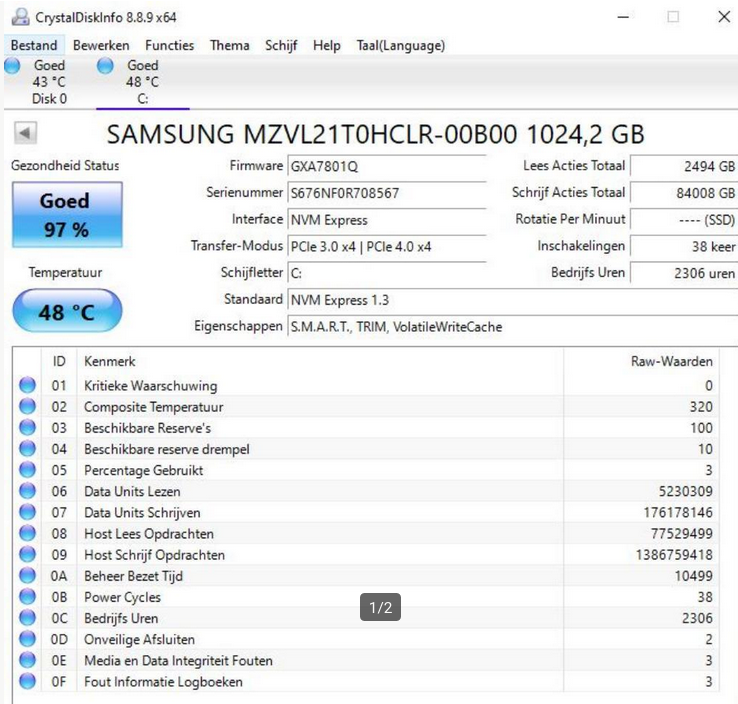
Task: Click the status orb for Composite Temperatuur
Action: (x=27, y=406)
